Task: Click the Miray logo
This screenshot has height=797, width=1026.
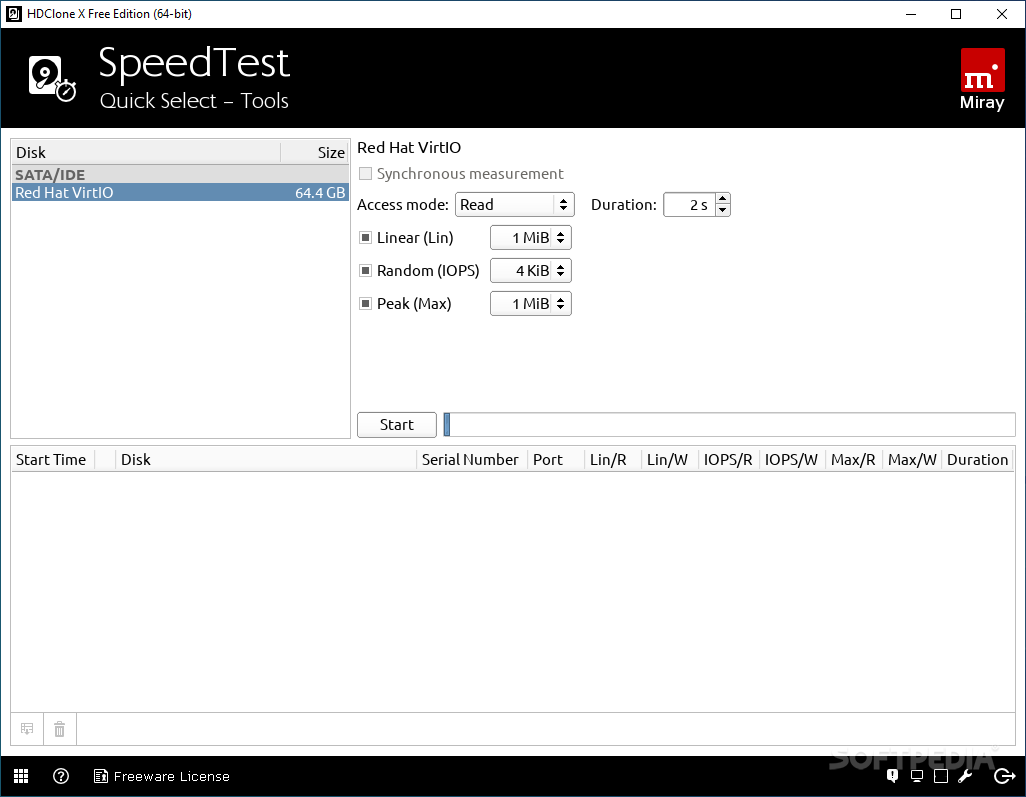Action: pos(982,79)
